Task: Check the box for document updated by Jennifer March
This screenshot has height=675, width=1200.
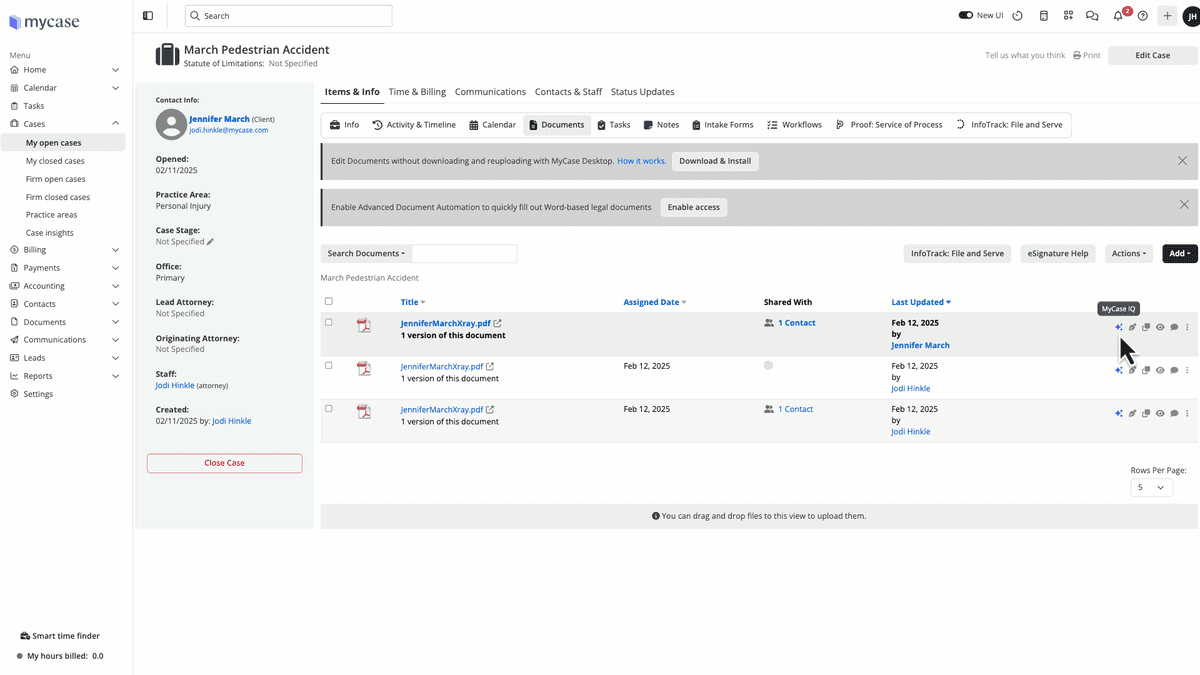Action: (328, 322)
